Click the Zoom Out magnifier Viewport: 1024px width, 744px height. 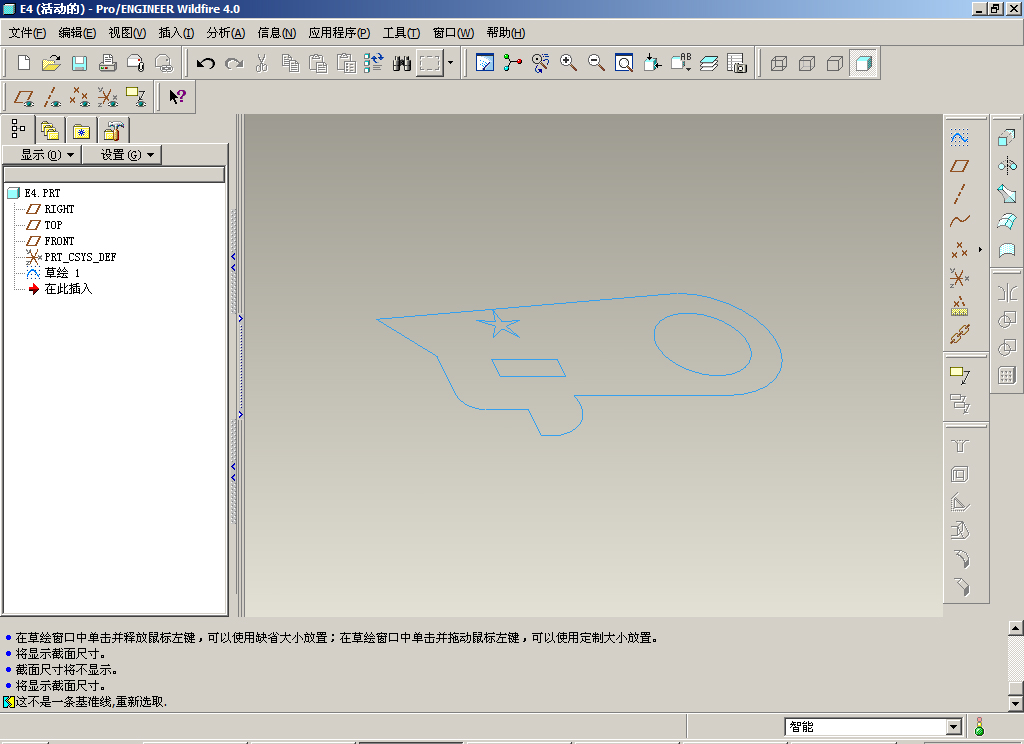pyautogui.click(x=596, y=63)
